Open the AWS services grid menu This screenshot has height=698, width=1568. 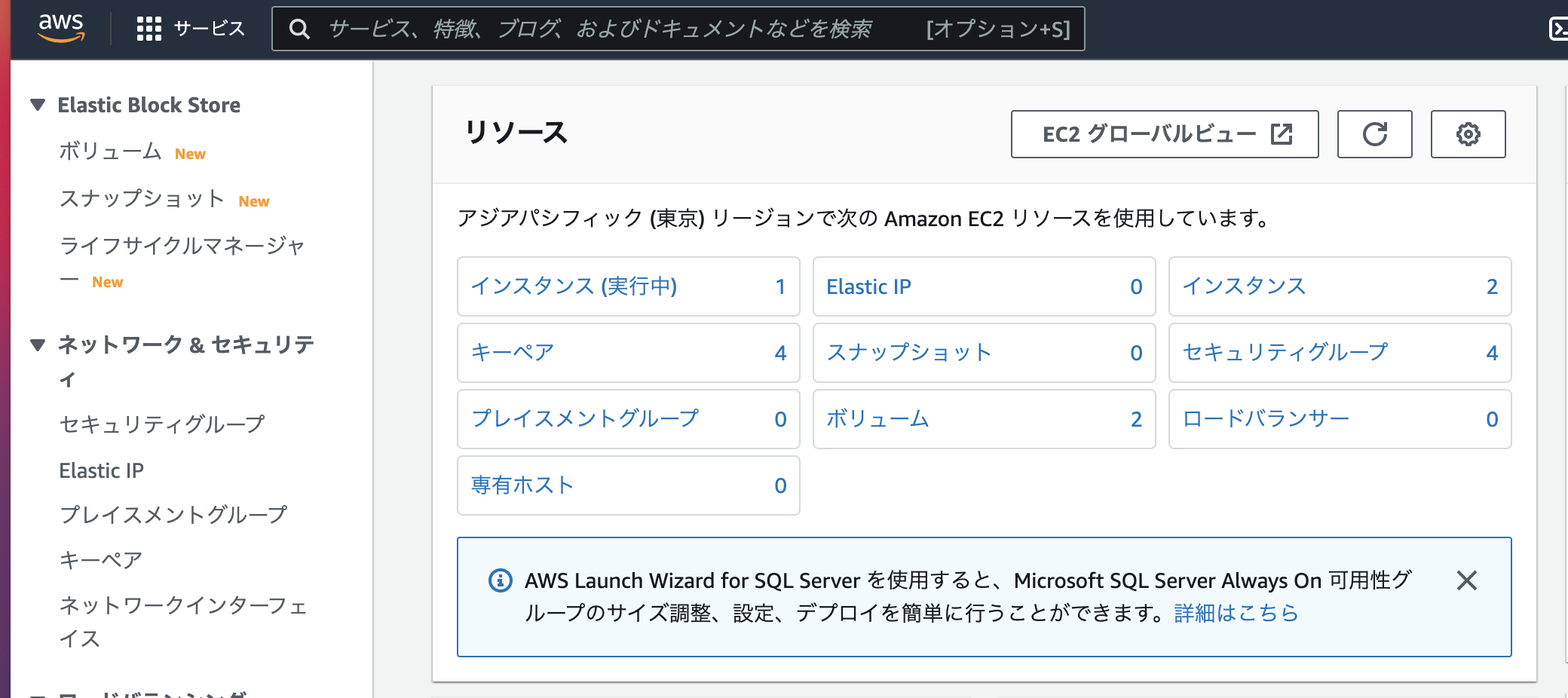coord(149,29)
